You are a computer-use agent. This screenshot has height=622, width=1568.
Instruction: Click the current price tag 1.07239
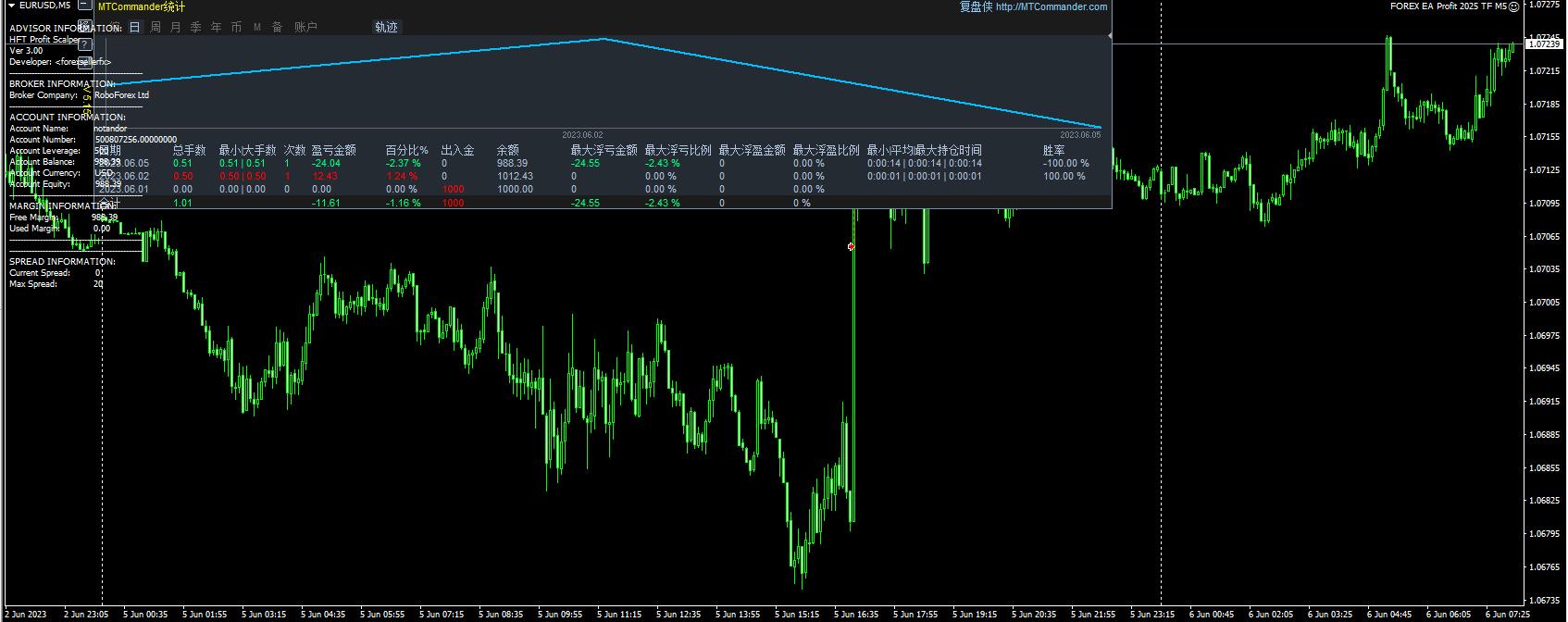[1544, 44]
